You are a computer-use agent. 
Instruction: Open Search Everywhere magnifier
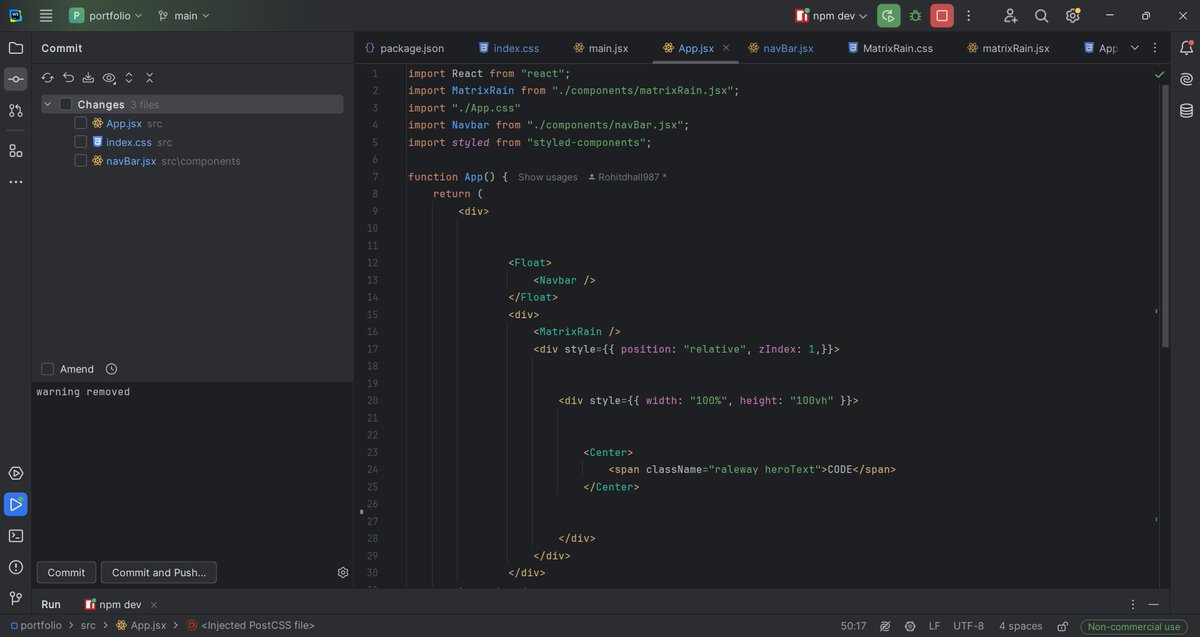[1041, 16]
